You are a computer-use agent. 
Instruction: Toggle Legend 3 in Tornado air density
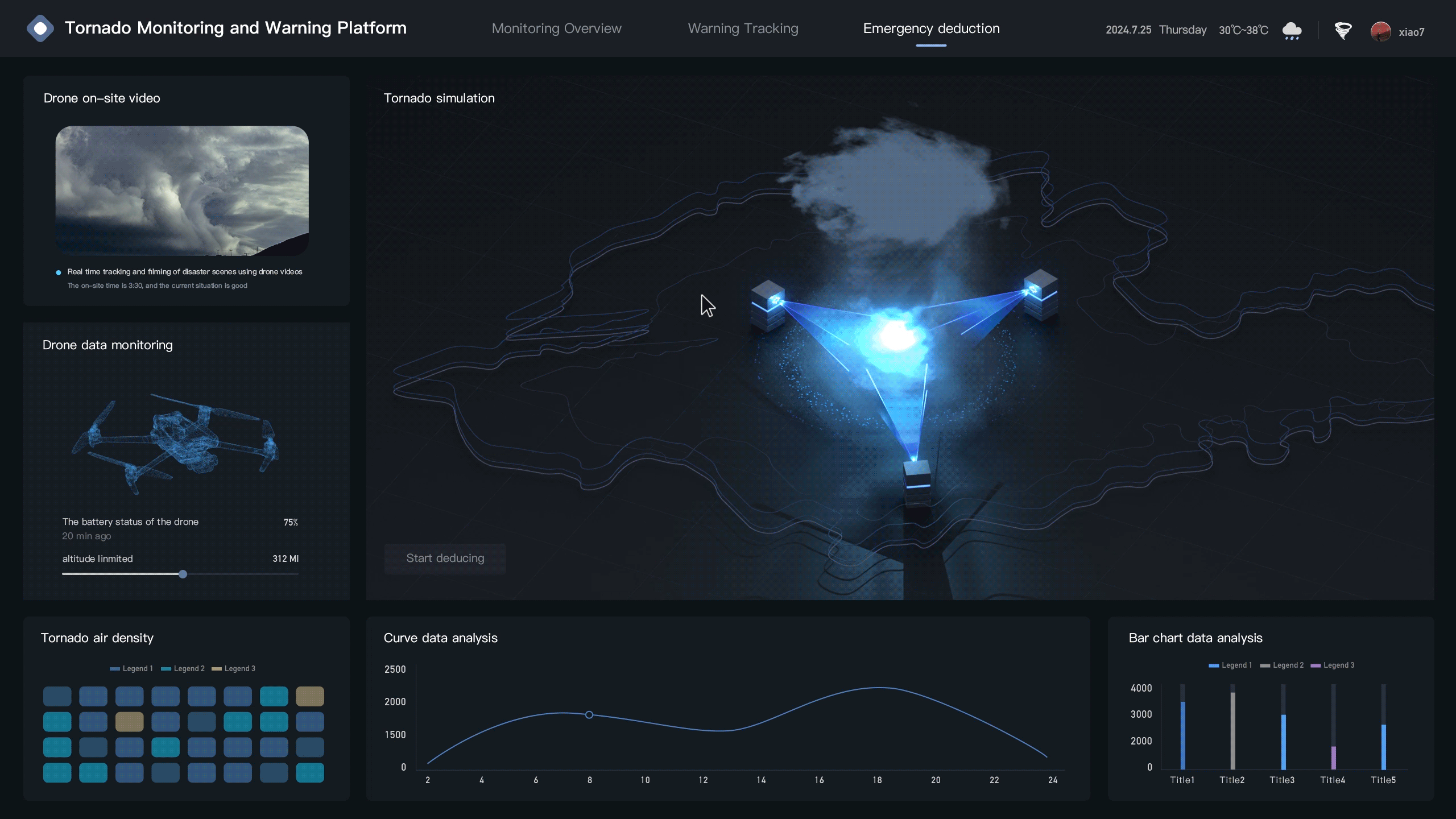coord(233,668)
